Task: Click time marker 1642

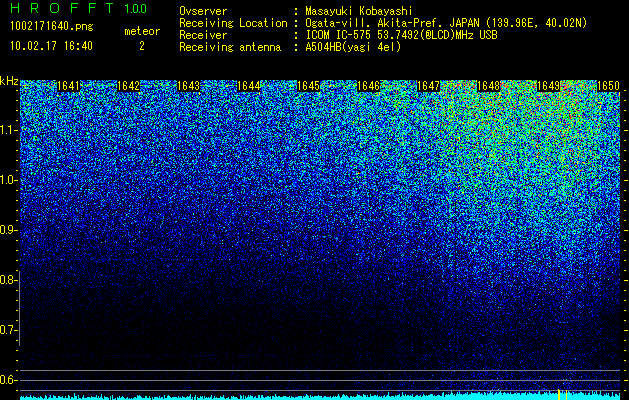Action: click(x=128, y=86)
